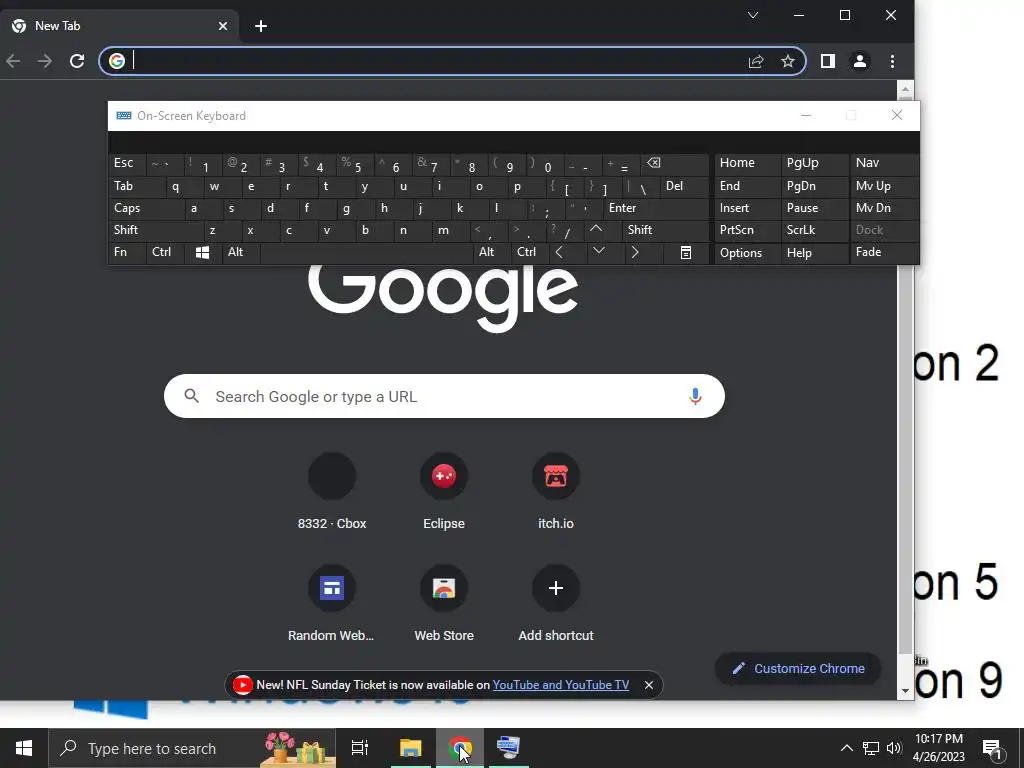
Task: Reload the page with the refresh icon
Action: click(77, 61)
